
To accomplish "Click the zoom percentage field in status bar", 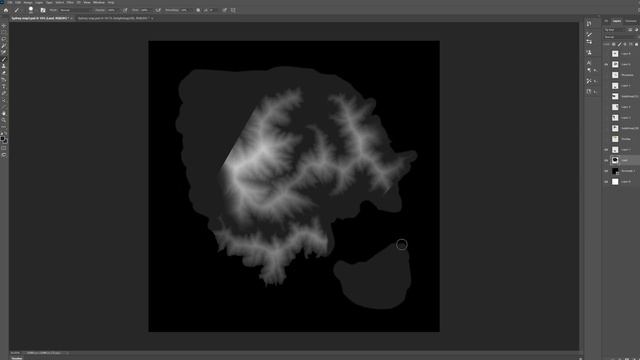I will click(15, 353).
